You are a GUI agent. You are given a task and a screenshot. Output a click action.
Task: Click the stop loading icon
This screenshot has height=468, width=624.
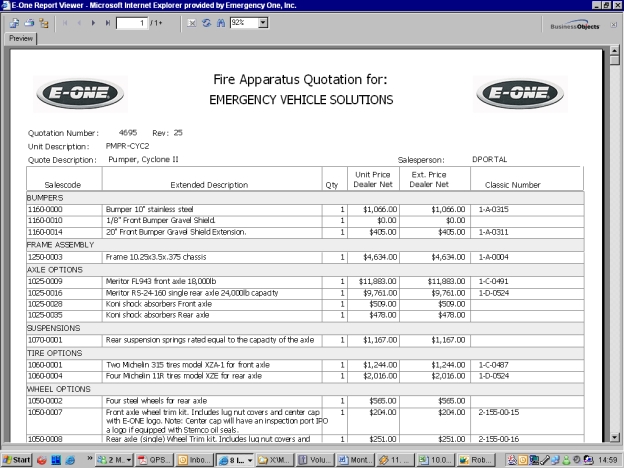191,23
